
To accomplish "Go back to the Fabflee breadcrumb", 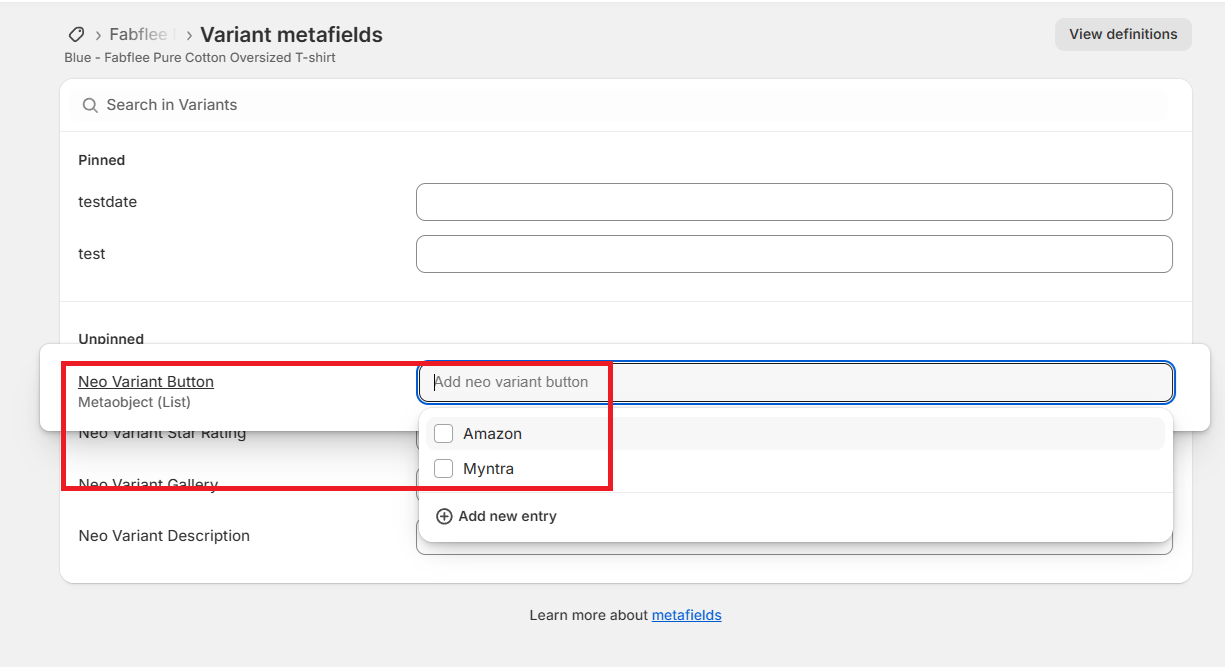I will tap(138, 35).
